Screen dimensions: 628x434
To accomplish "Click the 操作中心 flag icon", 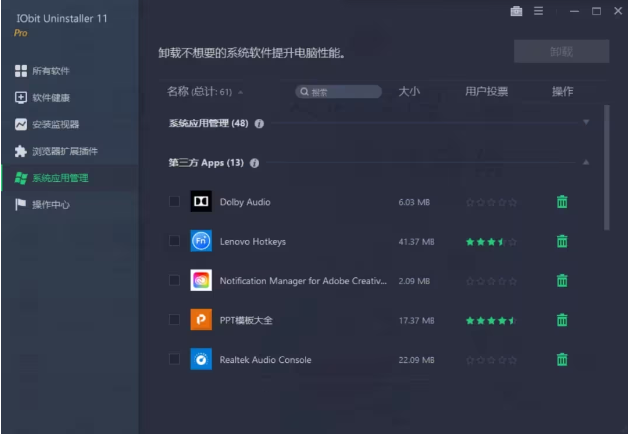I will [x=21, y=205].
